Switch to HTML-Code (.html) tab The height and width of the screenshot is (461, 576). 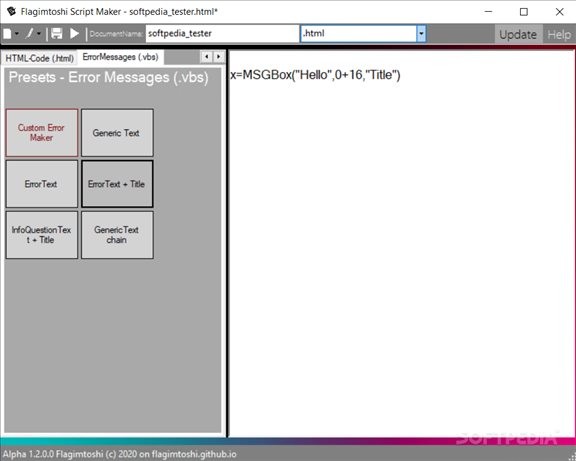(x=39, y=58)
